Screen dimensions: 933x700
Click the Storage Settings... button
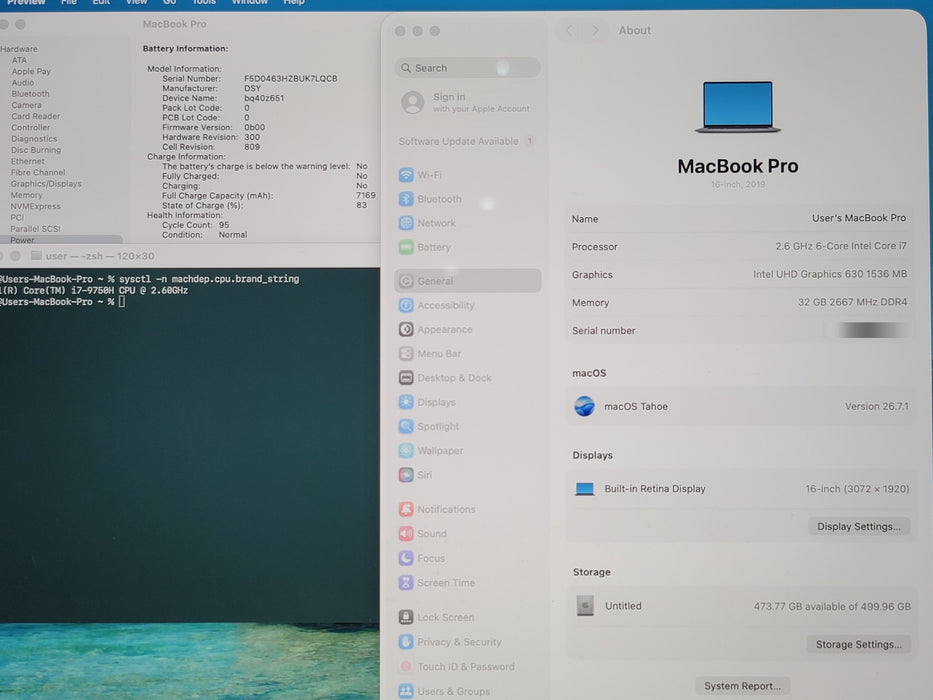coord(859,644)
